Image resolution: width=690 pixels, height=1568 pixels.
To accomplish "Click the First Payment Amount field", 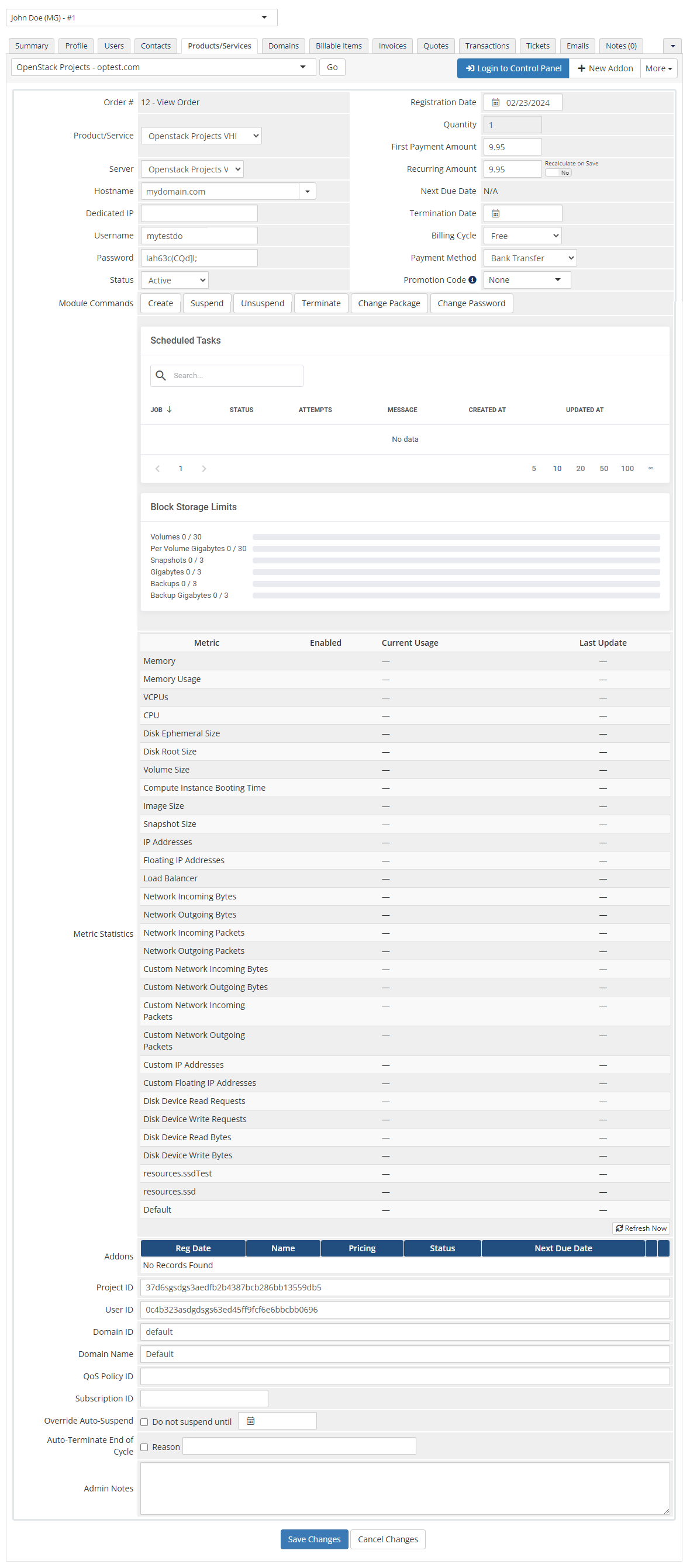I will (x=512, y=147).
